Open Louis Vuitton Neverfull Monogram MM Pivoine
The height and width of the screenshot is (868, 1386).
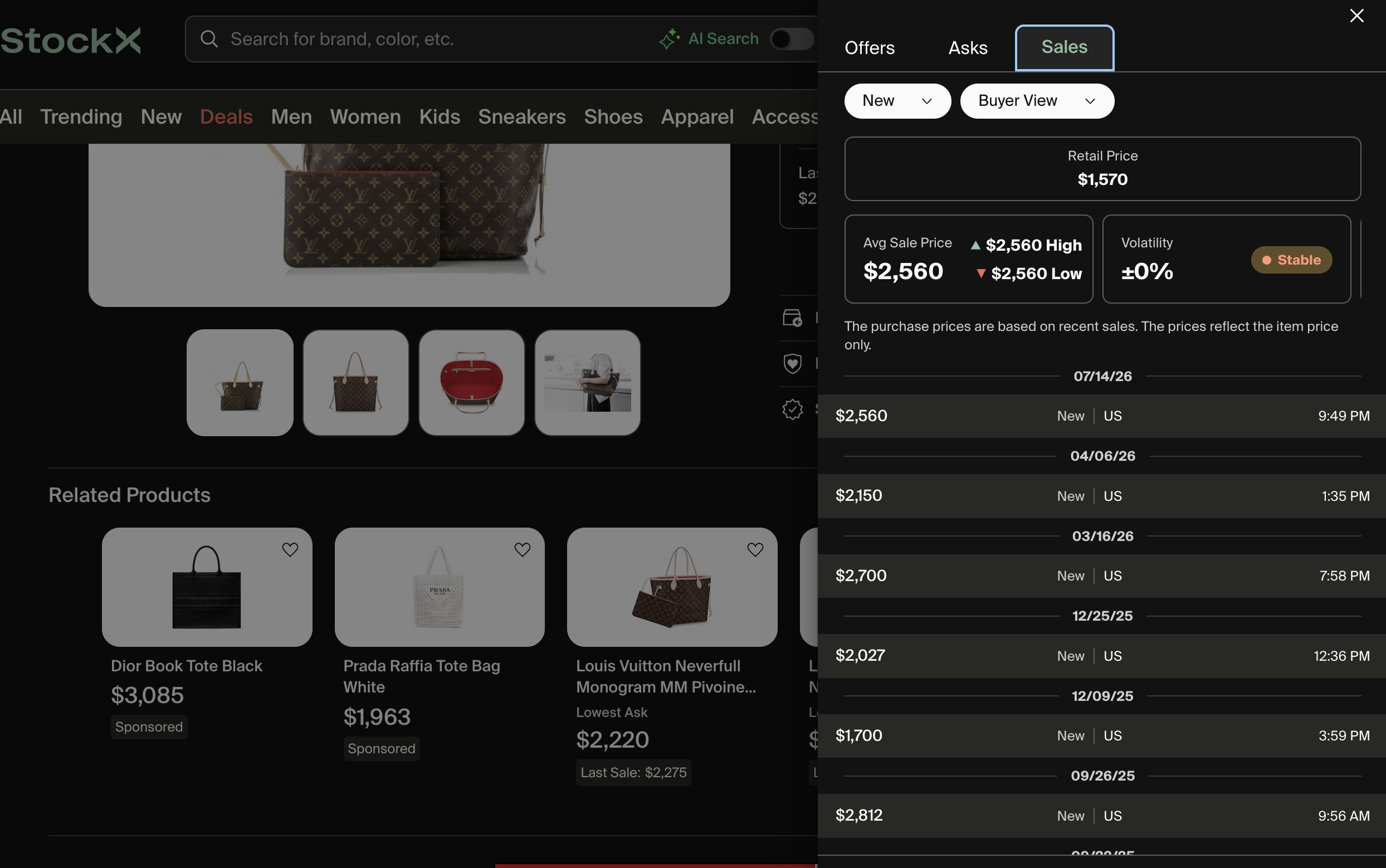click(666, 676)
